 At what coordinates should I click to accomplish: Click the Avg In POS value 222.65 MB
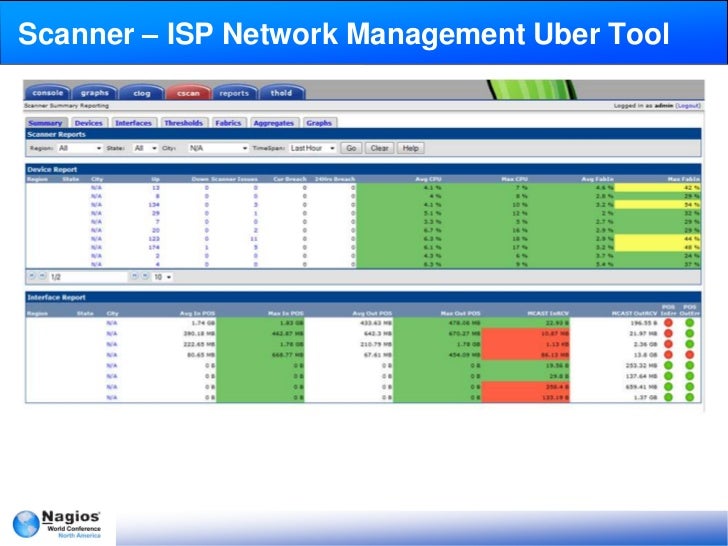click(x=199, y=344)
